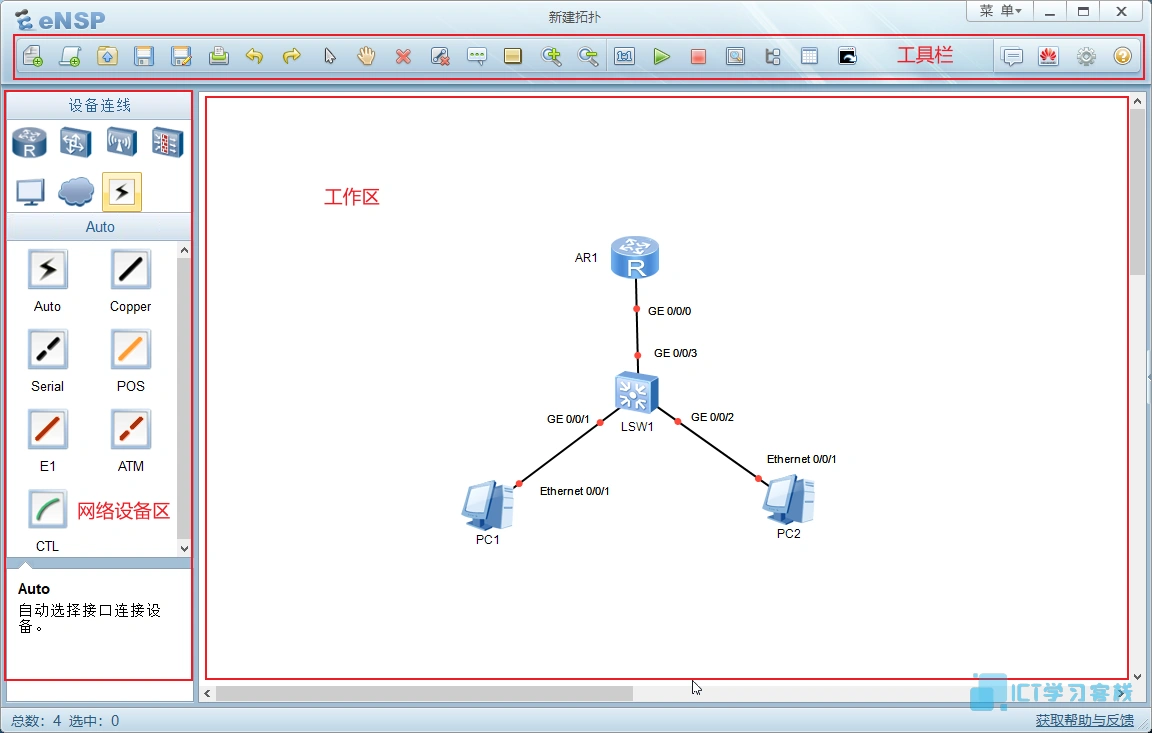Select the hand pan tool
The height and width of the screenshot is (733, 1152).
[366, 57]
